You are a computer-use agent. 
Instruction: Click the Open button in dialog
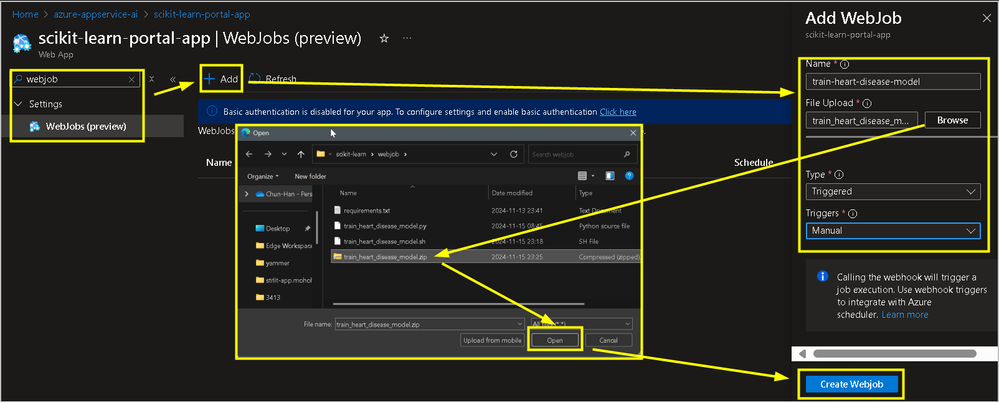pyautogui.click(x=554, y=340)
